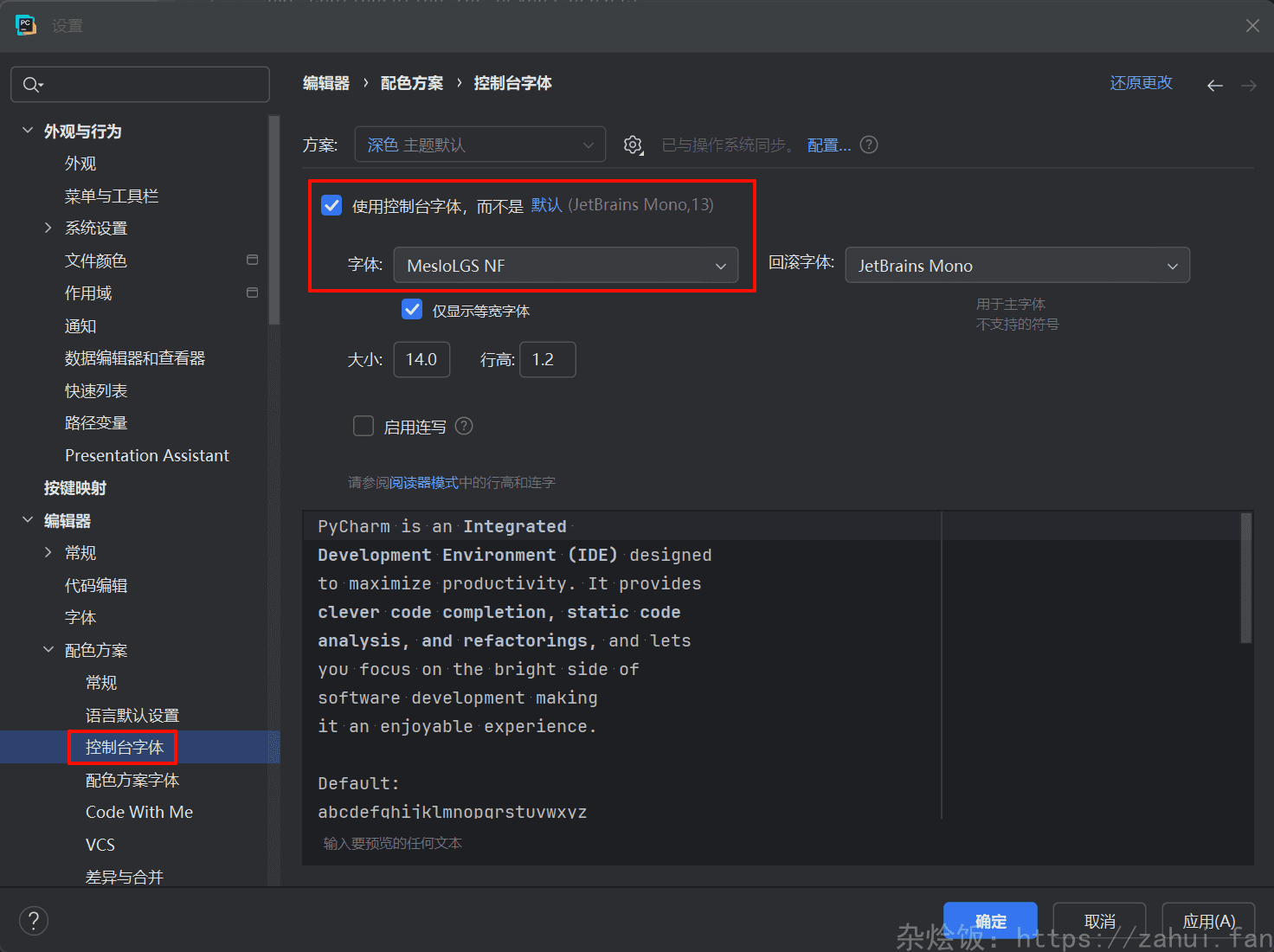Open the 字体 dropdown showing MesloLGS NF
This screenshot has height=952, width=1274.
tap(566, 266)
